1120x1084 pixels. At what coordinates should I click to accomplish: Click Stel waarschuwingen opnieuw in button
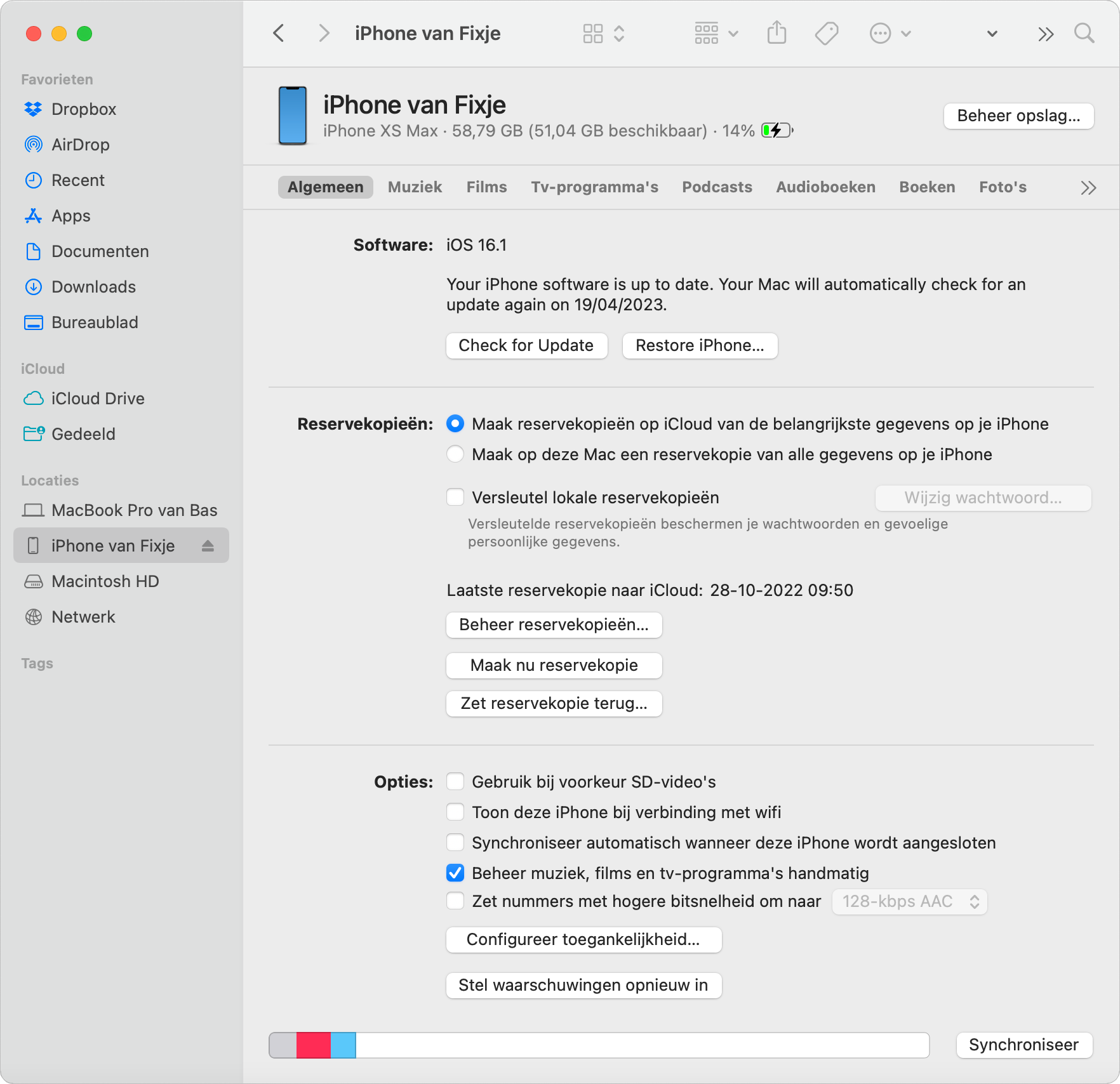[x=583, y=986]
